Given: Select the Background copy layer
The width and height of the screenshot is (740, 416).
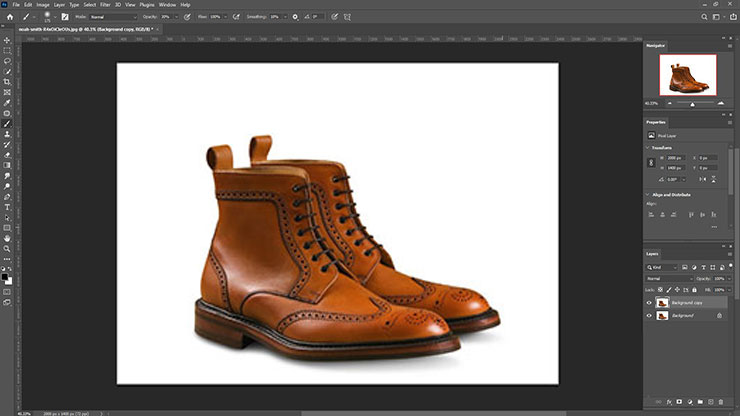Looking at the screenshot, I should click(687, 302).
